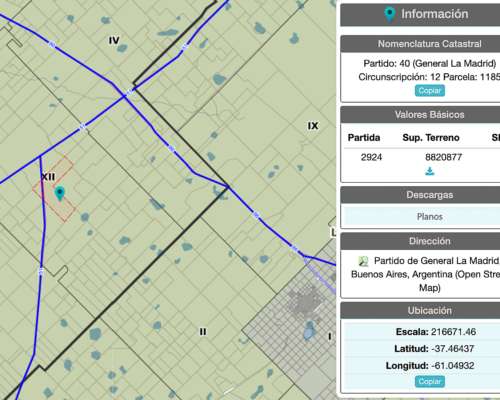Click circumscription label IV on the map
The height and width of the screenshot is (400, 500).
(x=114, y=40)
